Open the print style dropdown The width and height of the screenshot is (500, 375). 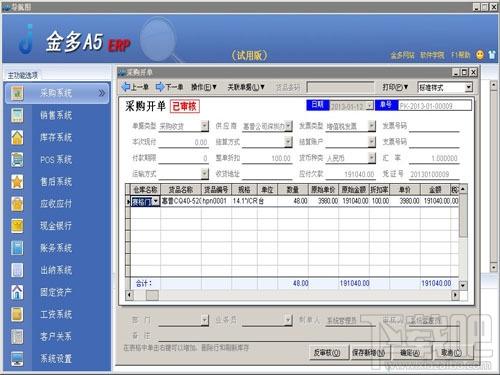[x=469, y=87]
